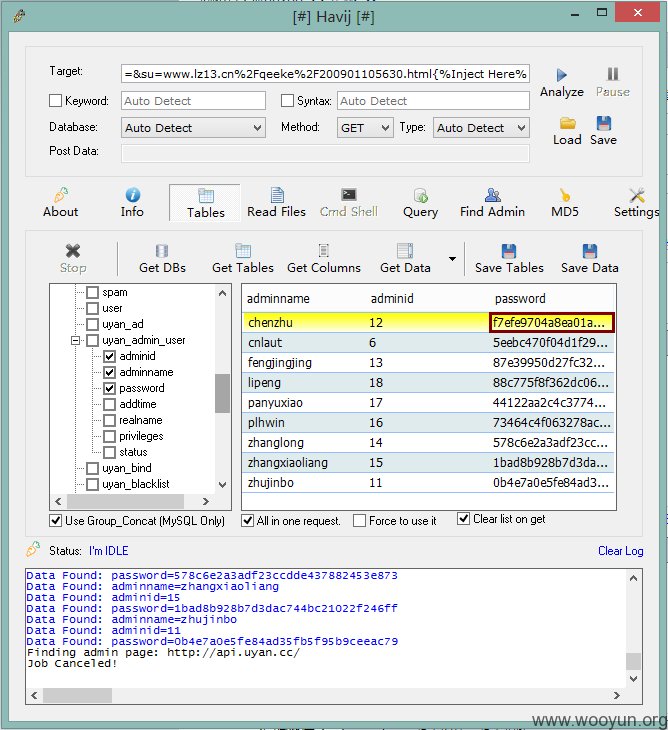Click the Save floppy disk icon
668x730 pixels.
pyautogui.click(x=603, y=123)
